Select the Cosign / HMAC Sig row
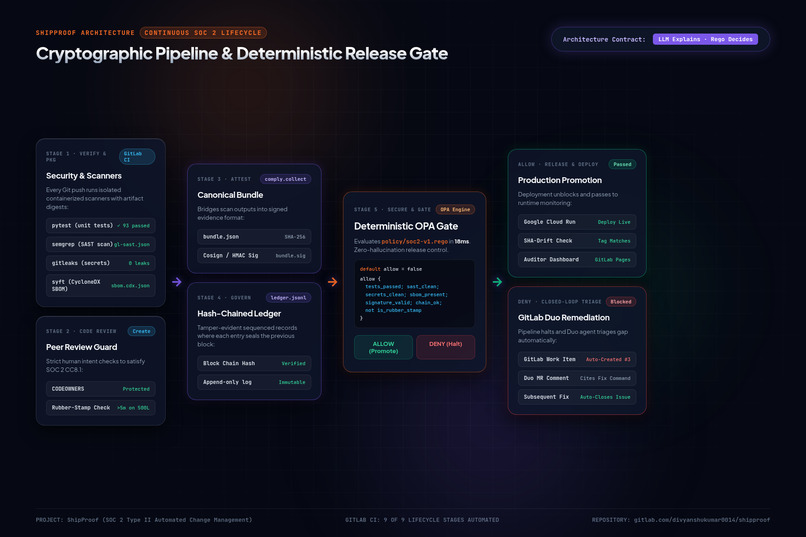The image size is (806, 537). pos(254,255)
